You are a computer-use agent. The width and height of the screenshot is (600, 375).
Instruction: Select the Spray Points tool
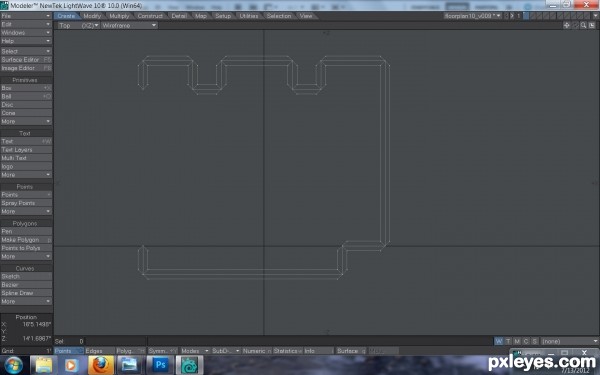point(26,203)
